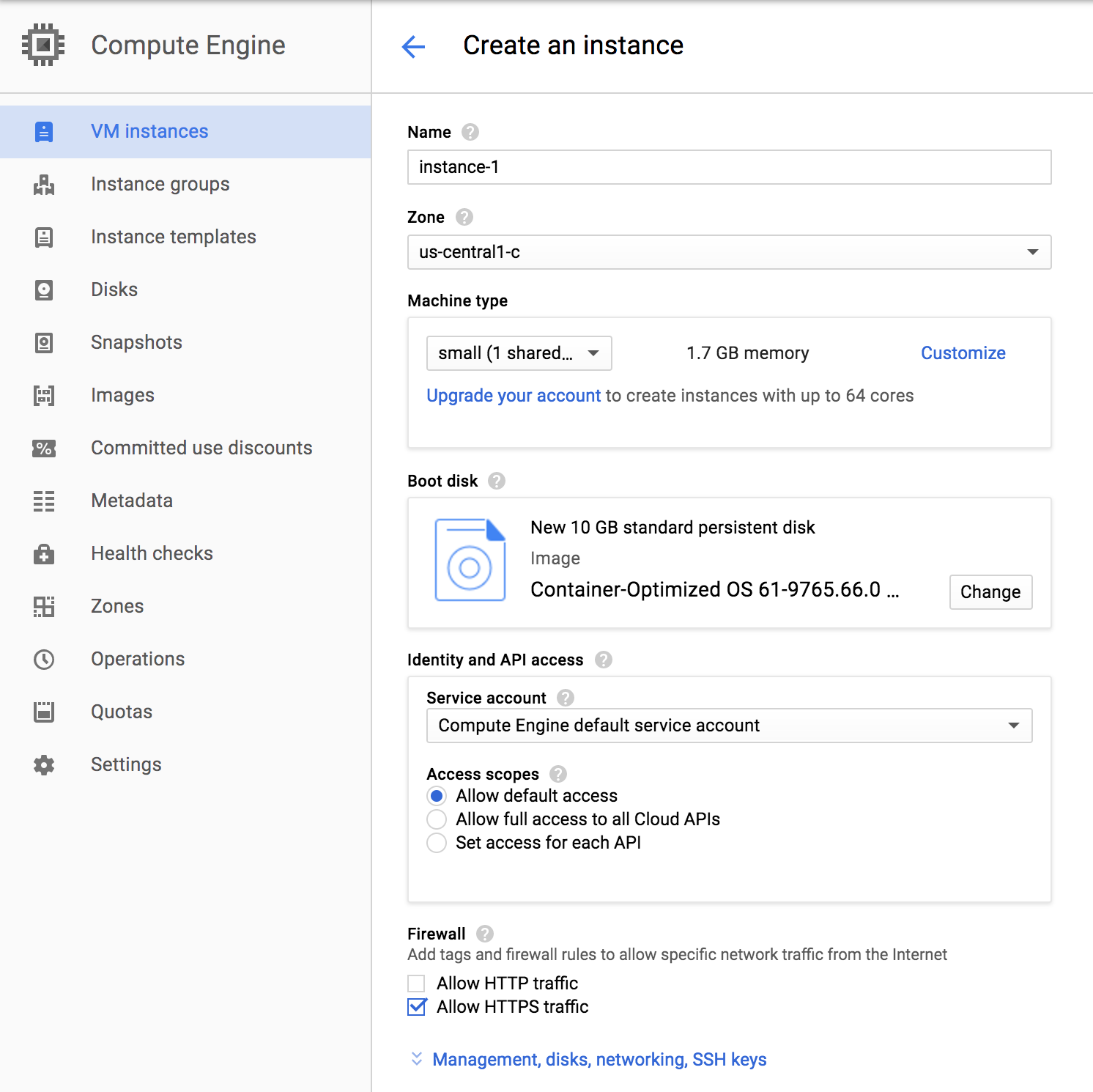The image size is (1093, 1092).
Task: Expand Management, disks, networking, SSH keys
Action: 599,1060
